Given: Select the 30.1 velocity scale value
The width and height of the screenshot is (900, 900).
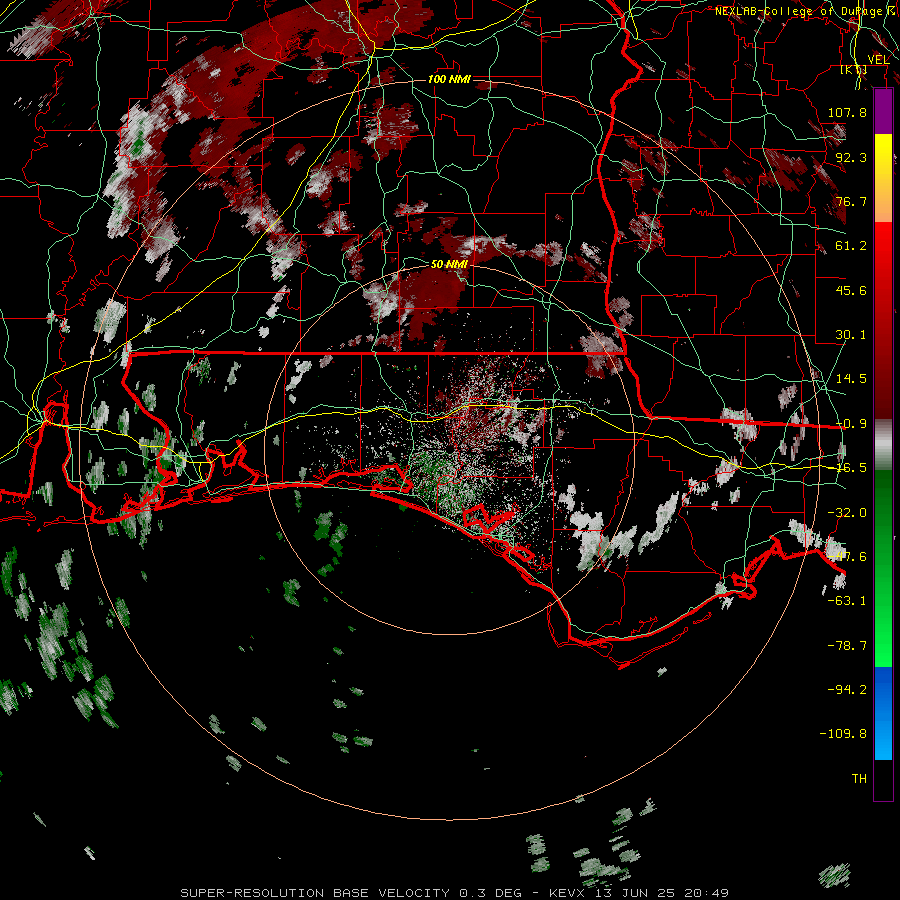Looking at the screenshot, I should pos(851,335).
